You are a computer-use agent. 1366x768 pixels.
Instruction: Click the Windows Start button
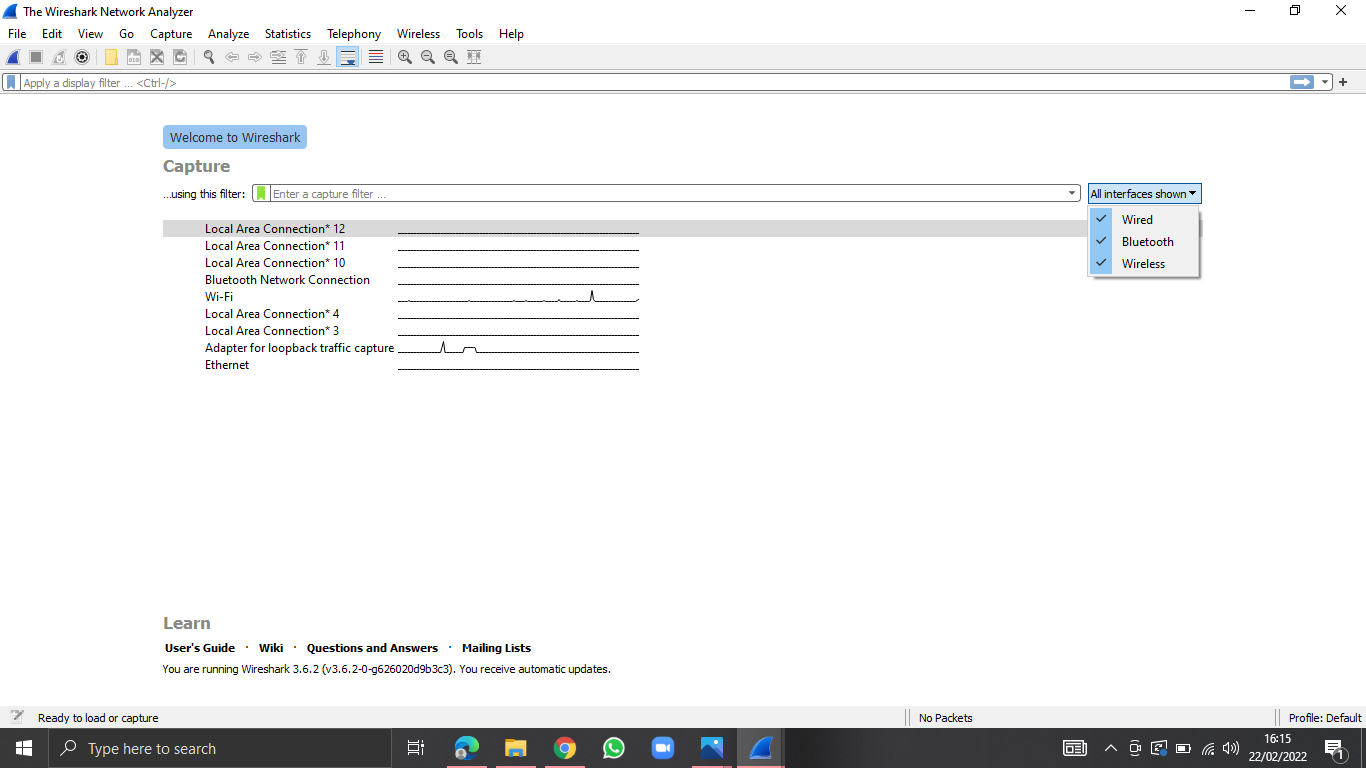pyautogui.click(x=24, y=748)
